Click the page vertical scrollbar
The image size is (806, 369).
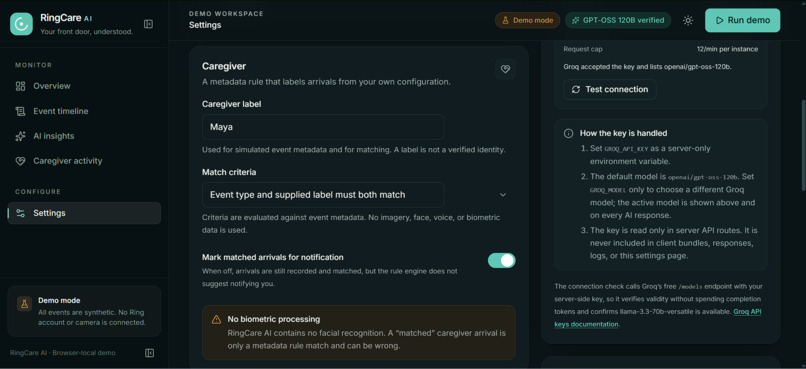pos(803,146)
